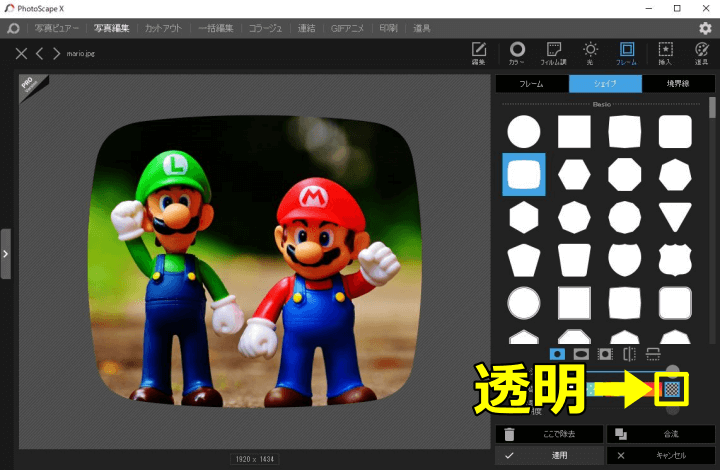Click the mario.jpg file name
Viewport: 720px width, 470px height.
(x=80, y=54)
